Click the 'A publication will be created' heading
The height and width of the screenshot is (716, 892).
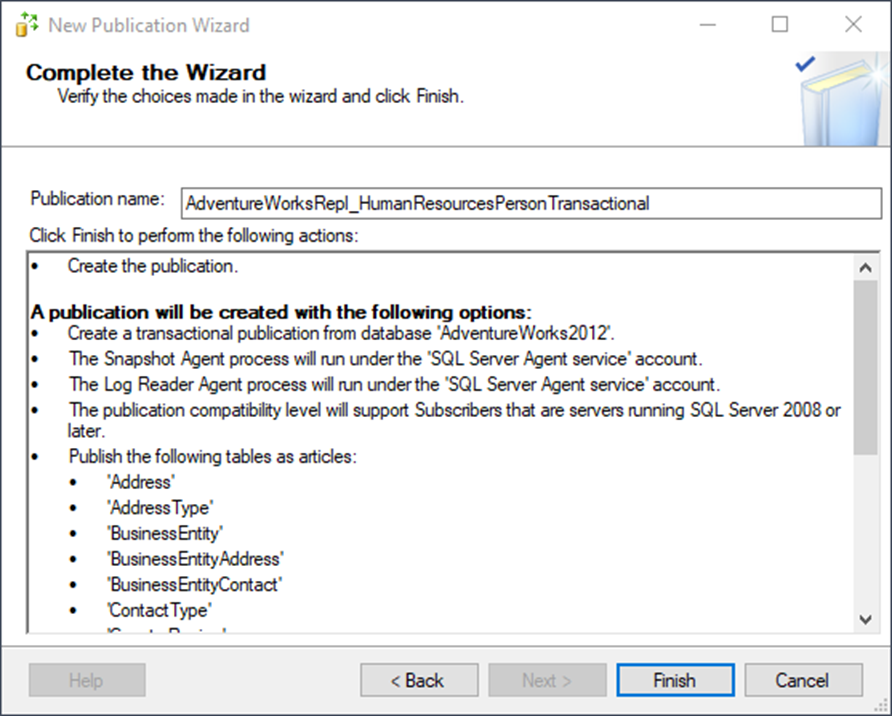(x=281, y=312)
